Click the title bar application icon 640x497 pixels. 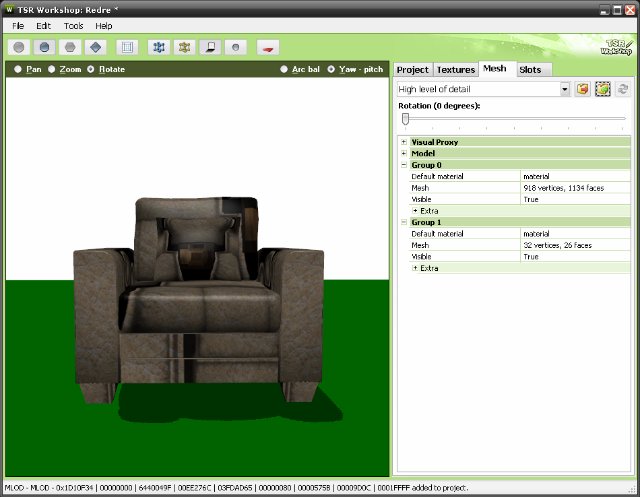[9, 9]
